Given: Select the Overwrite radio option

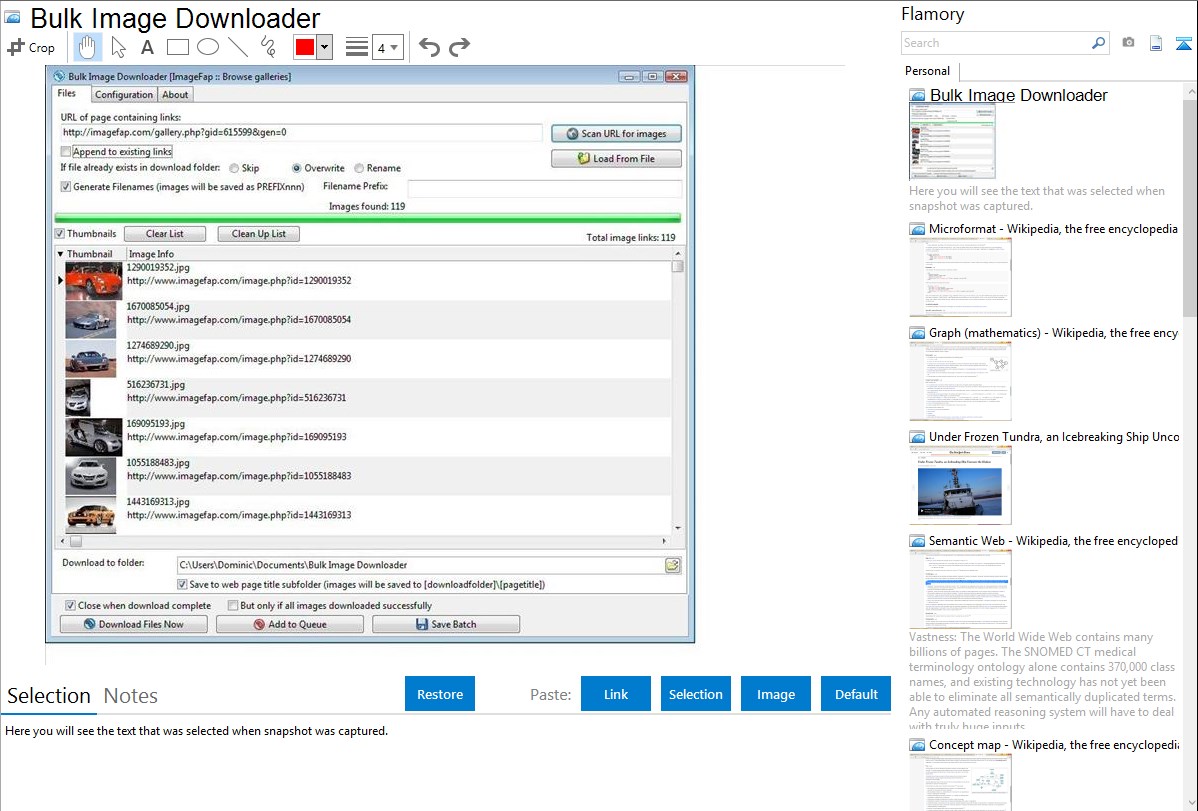Looking at the screenshot, I should [x=296, y=168].
